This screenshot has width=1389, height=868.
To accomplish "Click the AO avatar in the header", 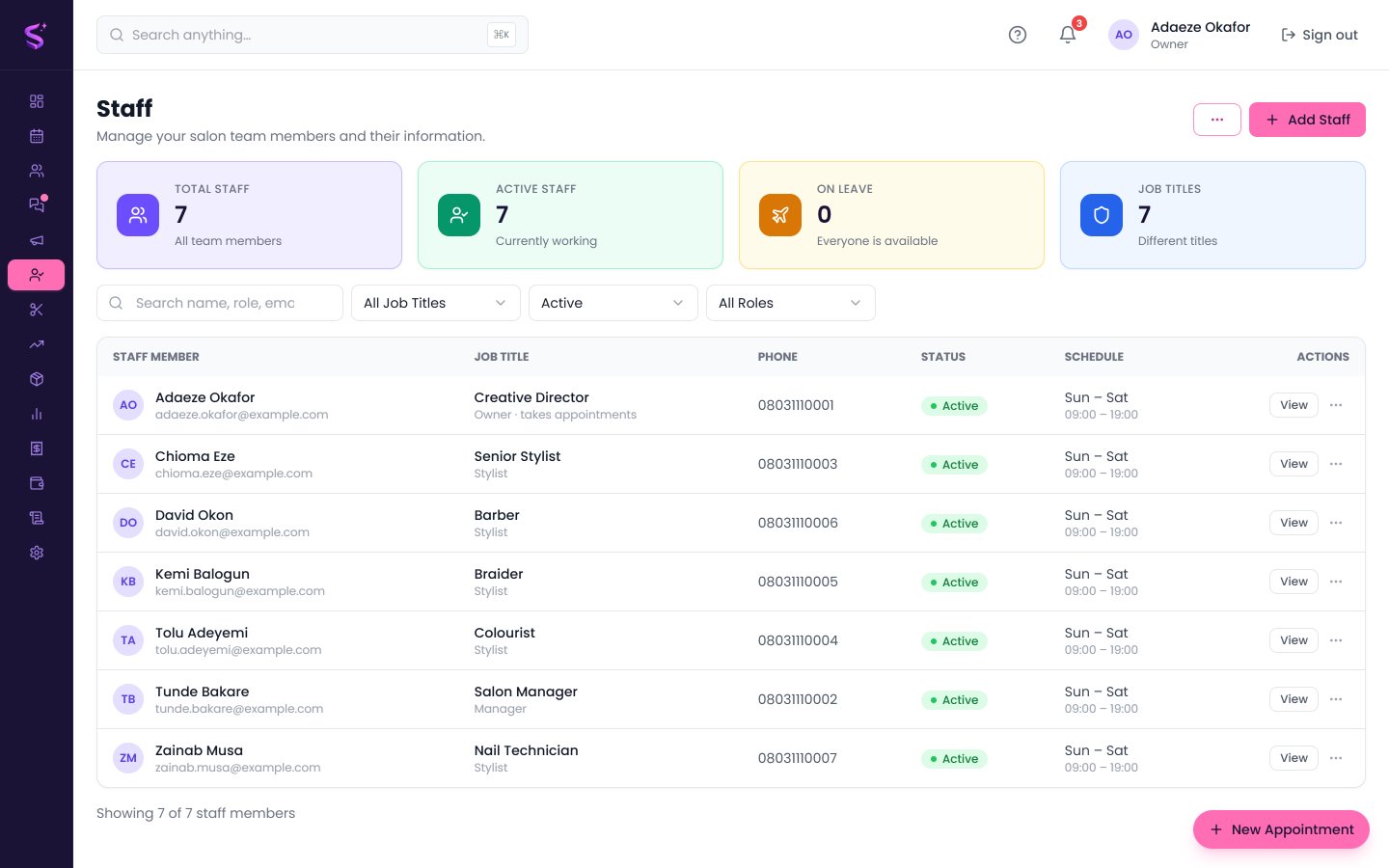I will point(1124,35).
